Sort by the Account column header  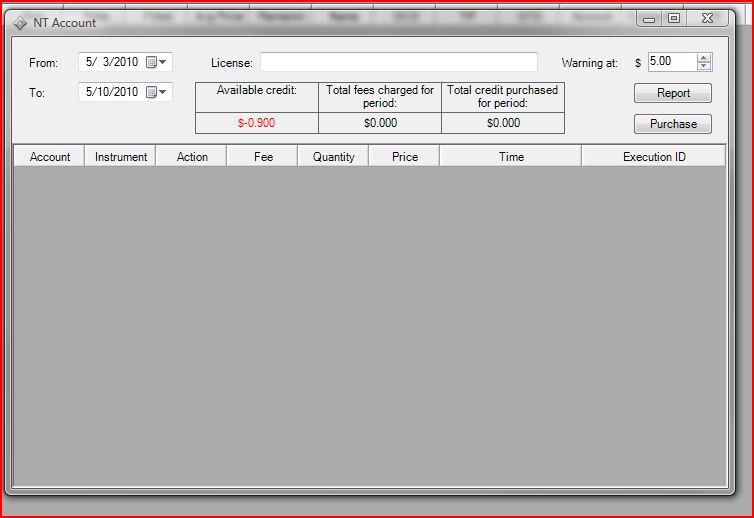click(50, 157)
